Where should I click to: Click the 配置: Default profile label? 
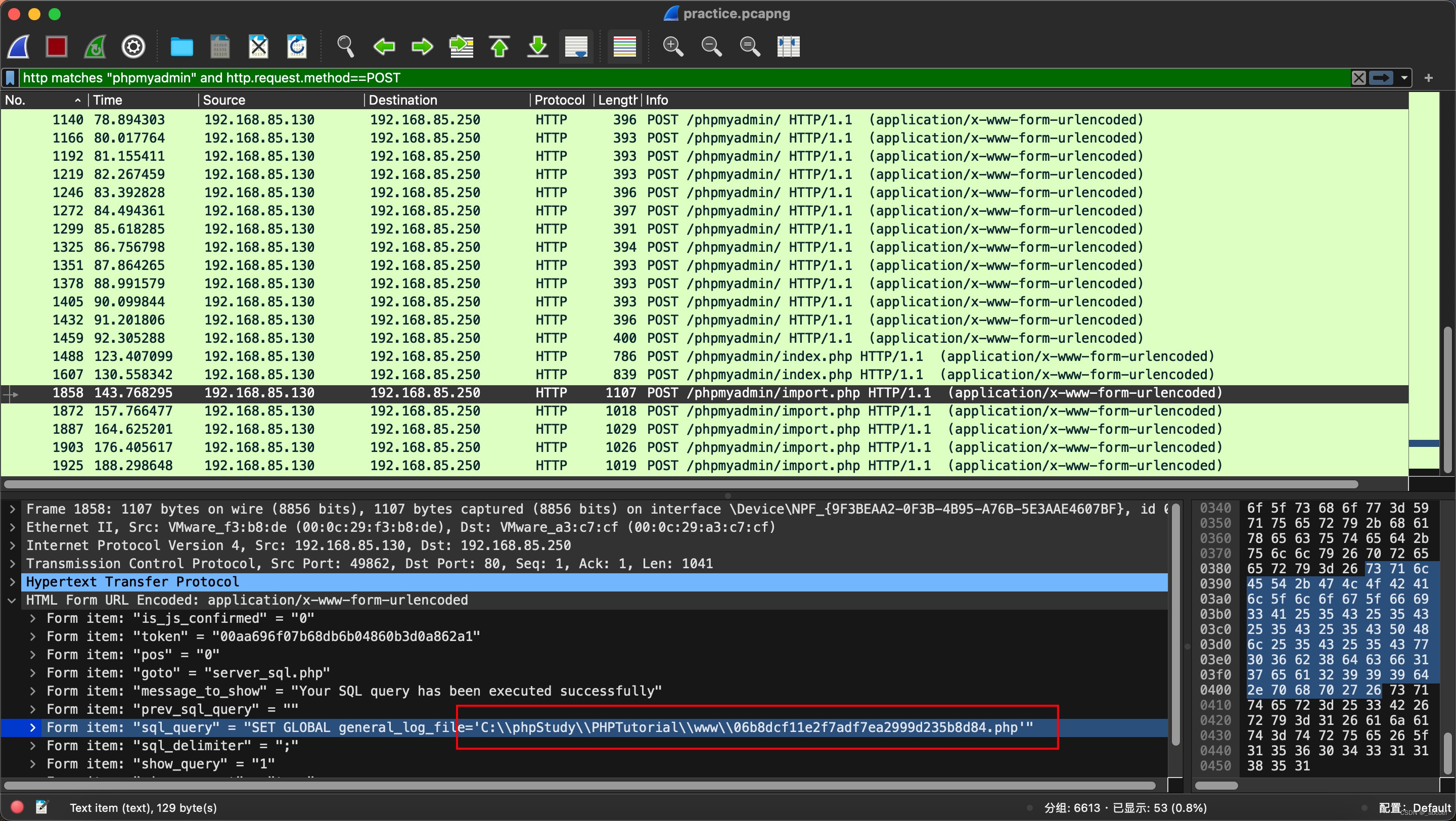pyautogui.click(x=1415, y=807)
